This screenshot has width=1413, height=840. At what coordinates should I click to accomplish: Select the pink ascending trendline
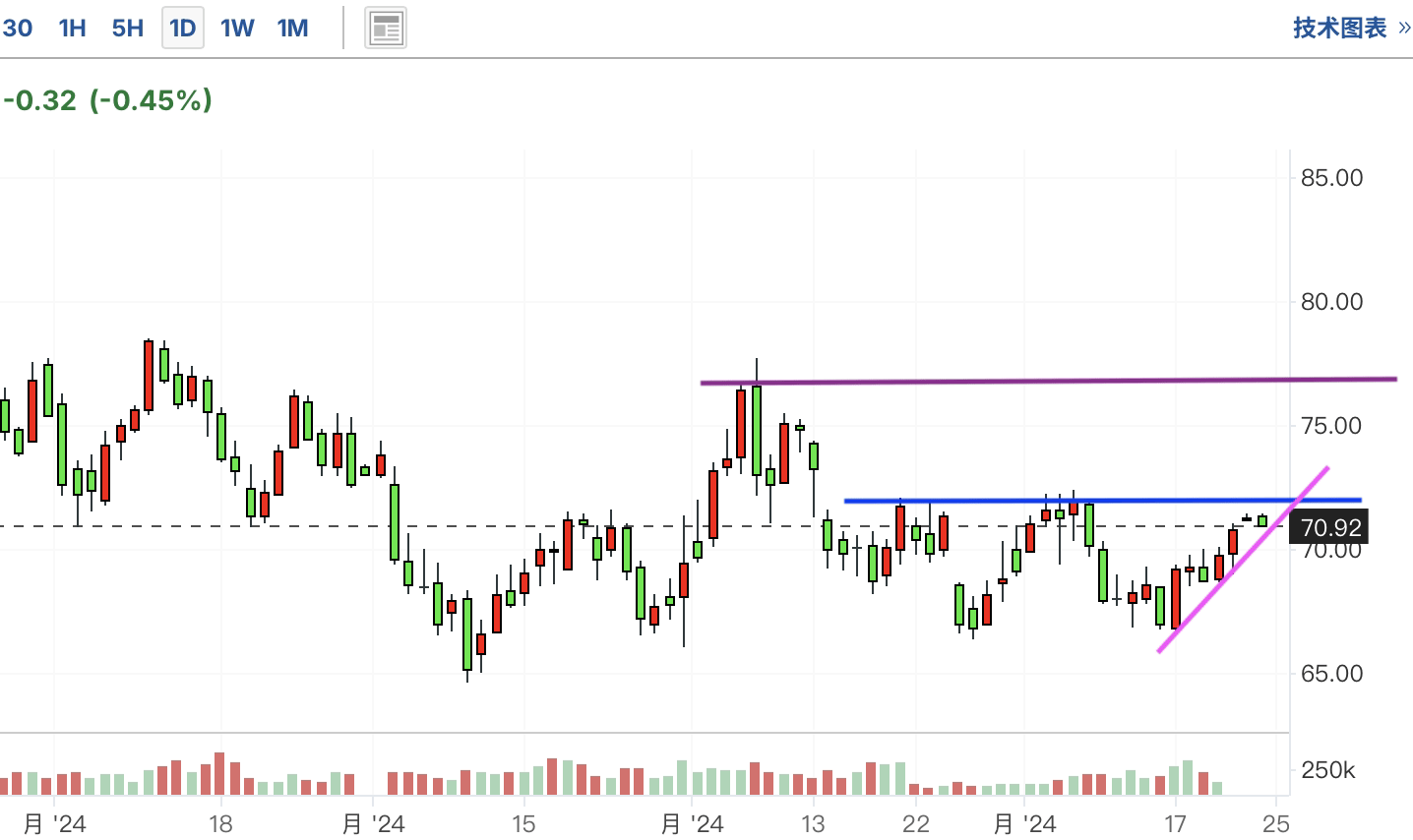coord(1244,559)
